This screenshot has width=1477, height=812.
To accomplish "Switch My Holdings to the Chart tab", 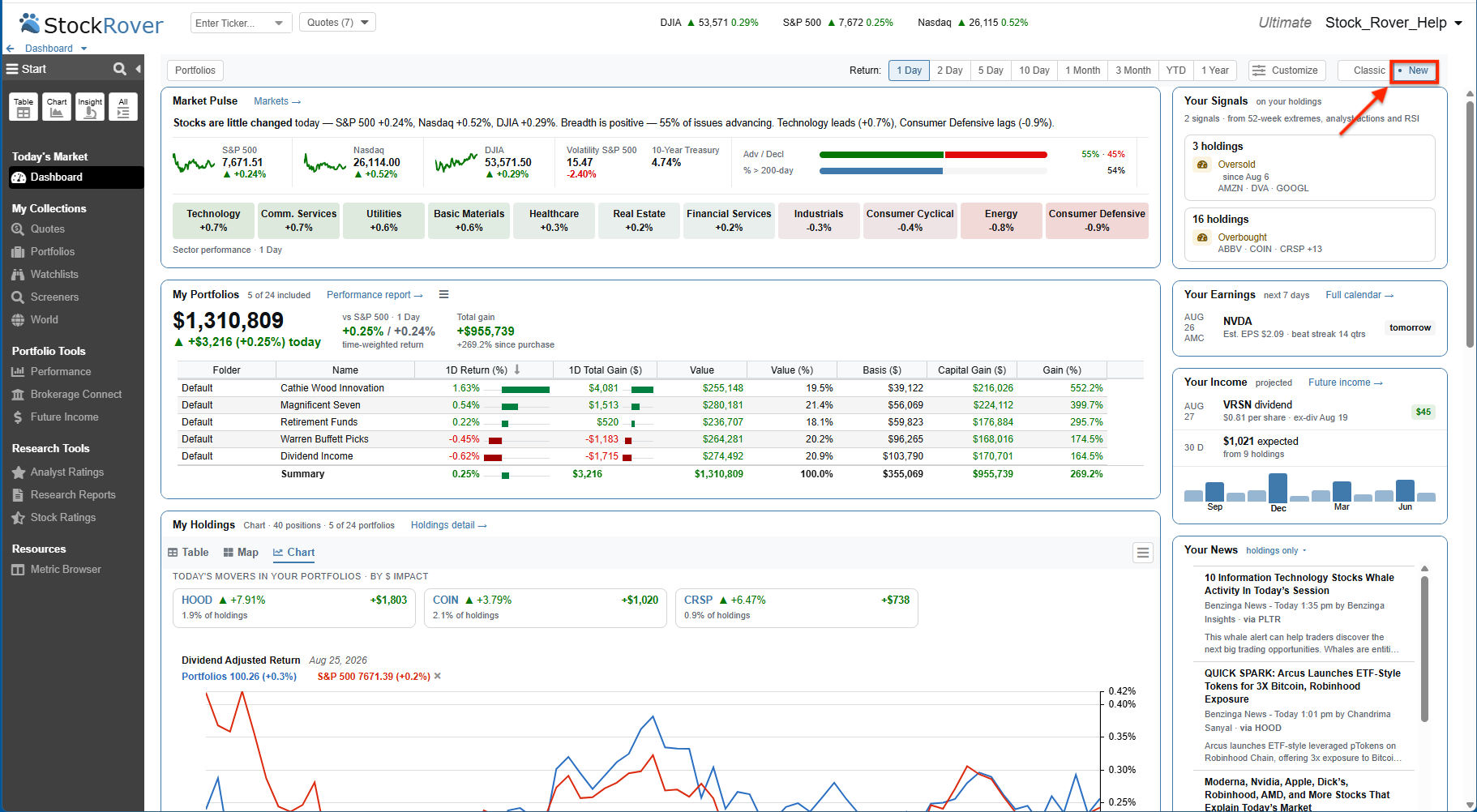I will [x=293, y=552].
